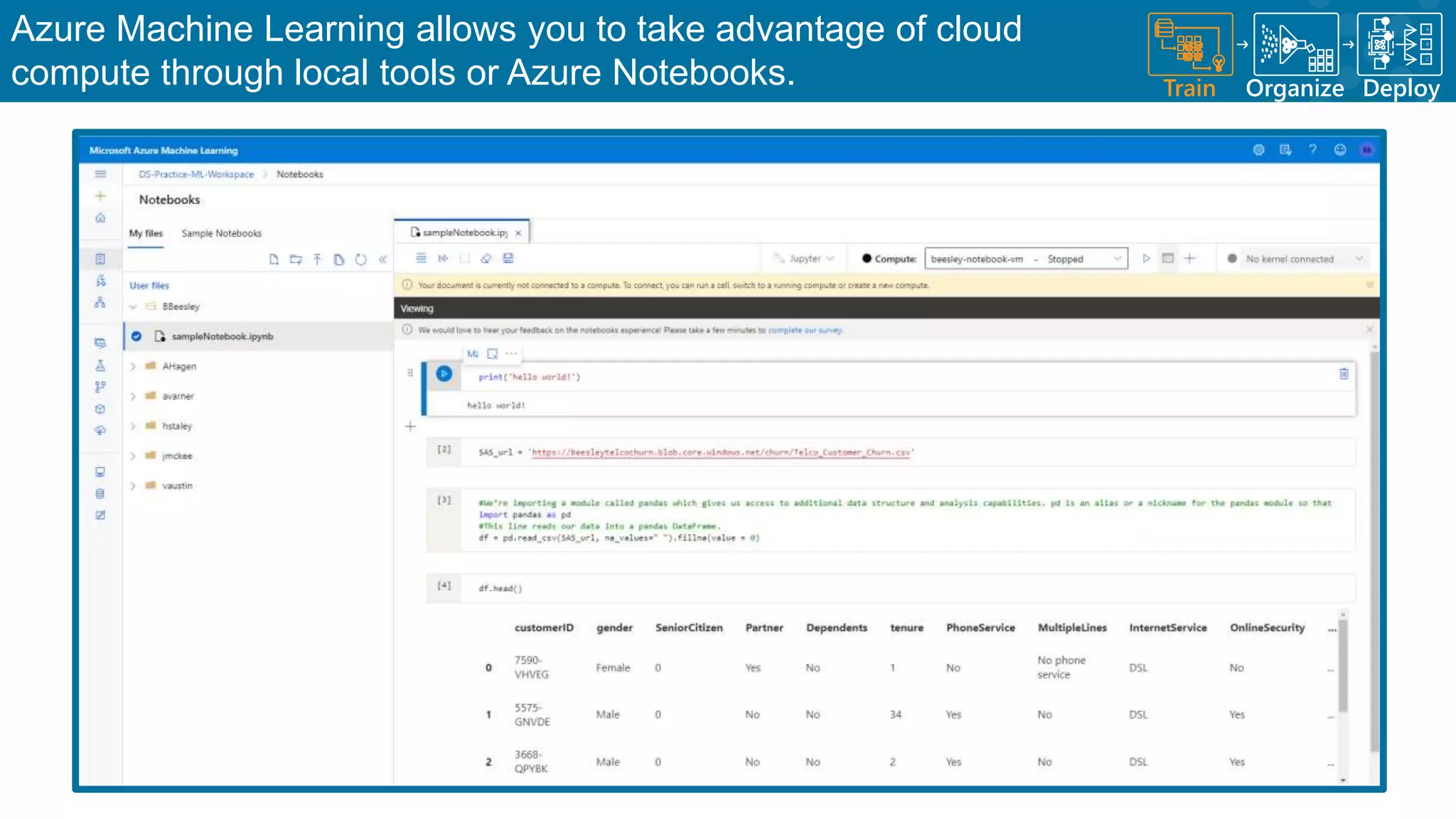Create a new file in file explorer
The width and height of the screenshot is (1456, 819).
[x=274, y=259]
